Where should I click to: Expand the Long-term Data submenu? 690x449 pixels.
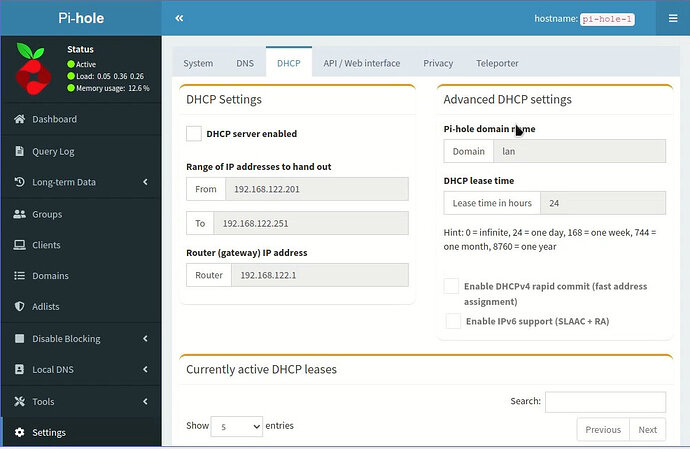point(145,182)
